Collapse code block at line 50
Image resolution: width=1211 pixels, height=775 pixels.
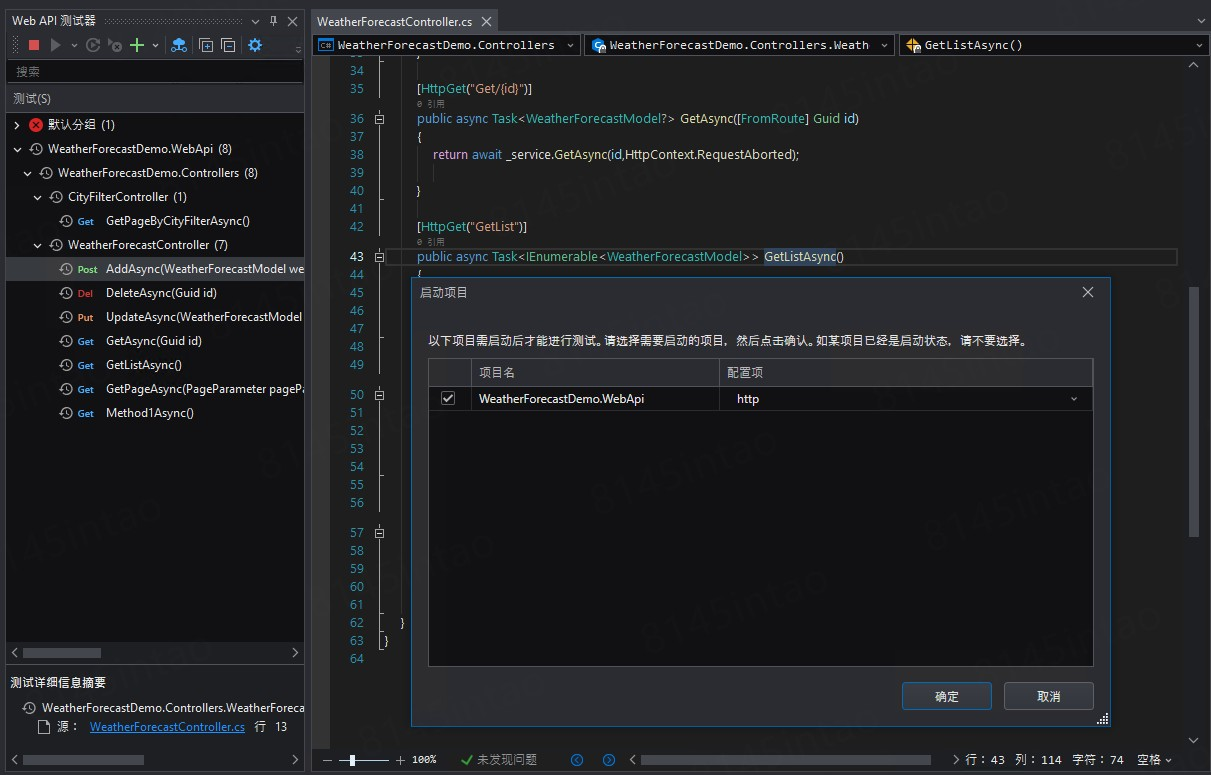click(x=379, y=395)
